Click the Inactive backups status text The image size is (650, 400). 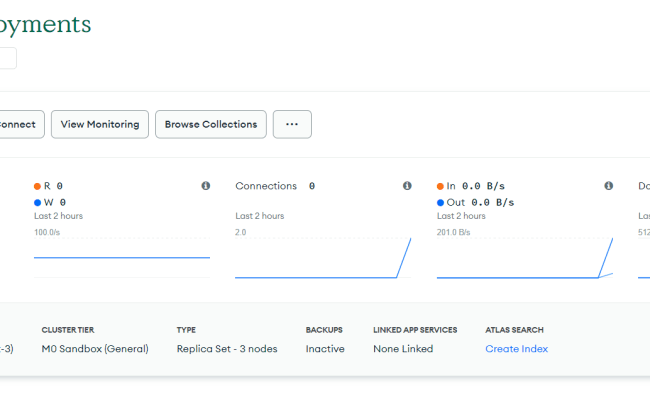pyautogui.click(x=325, y=349)
